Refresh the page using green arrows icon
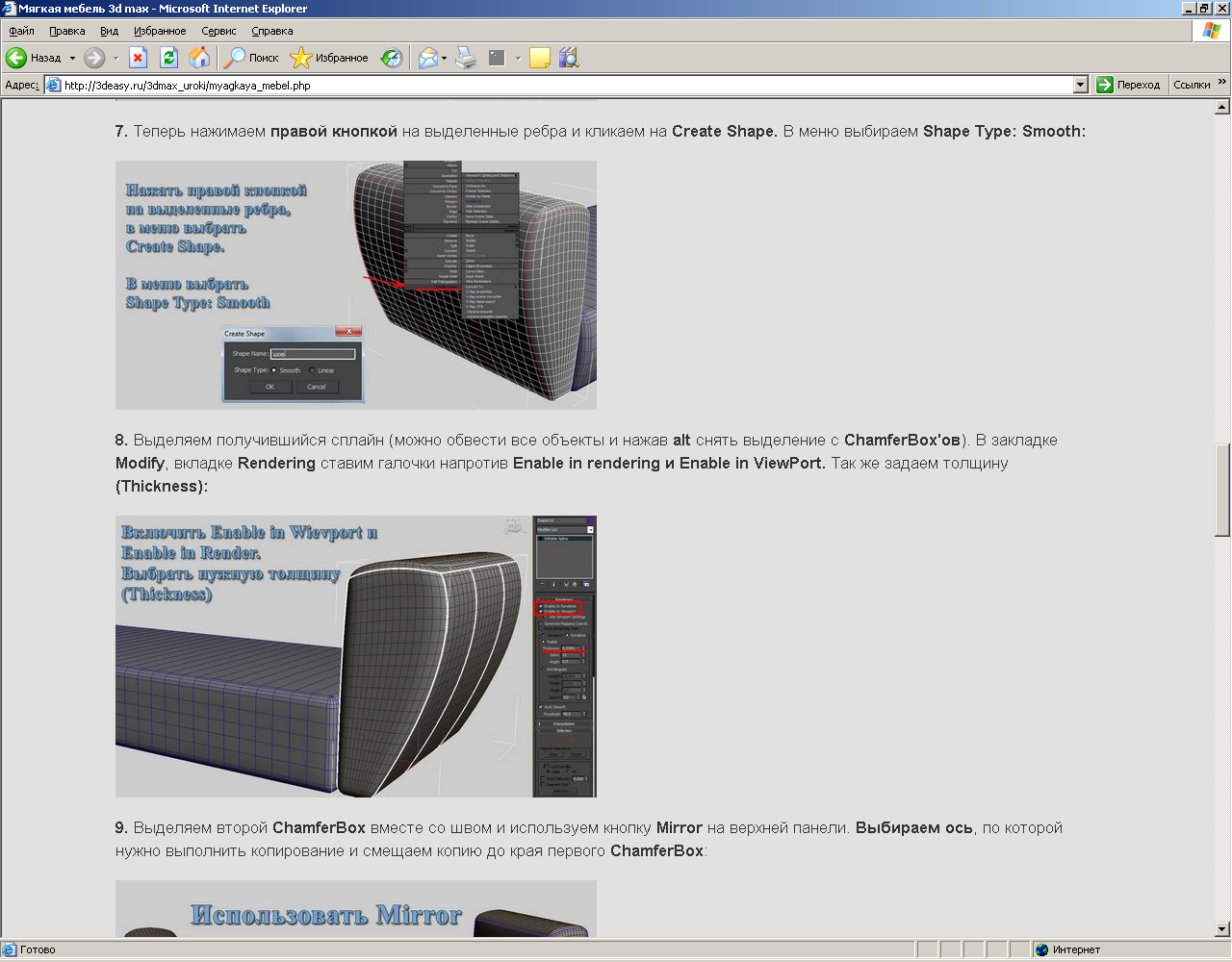Viewport: 1232px width, 962px height. tap(168, 58)
